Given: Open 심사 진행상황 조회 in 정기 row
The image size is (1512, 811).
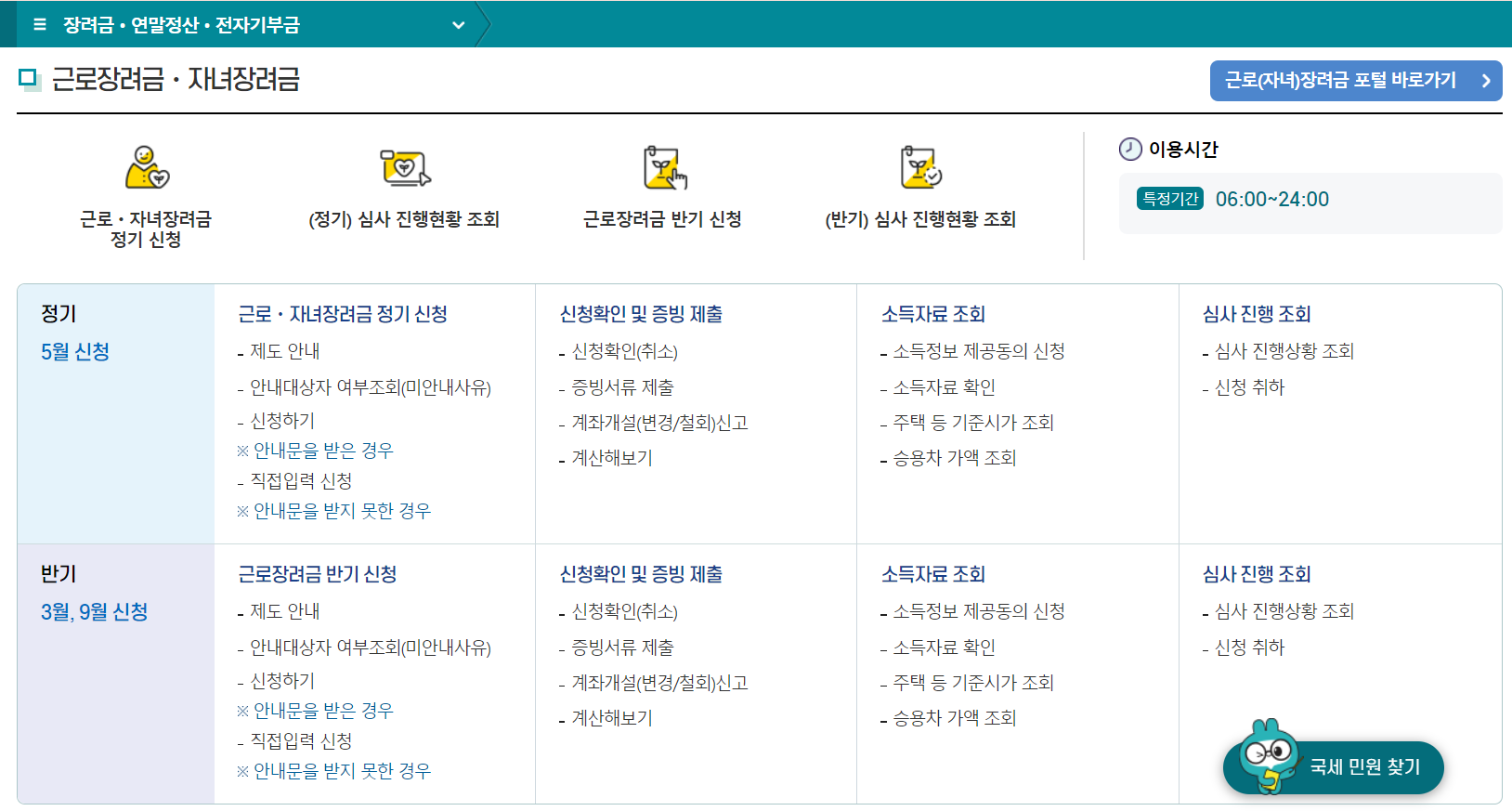Looking at the screenshot, I should pos(1284,351).
